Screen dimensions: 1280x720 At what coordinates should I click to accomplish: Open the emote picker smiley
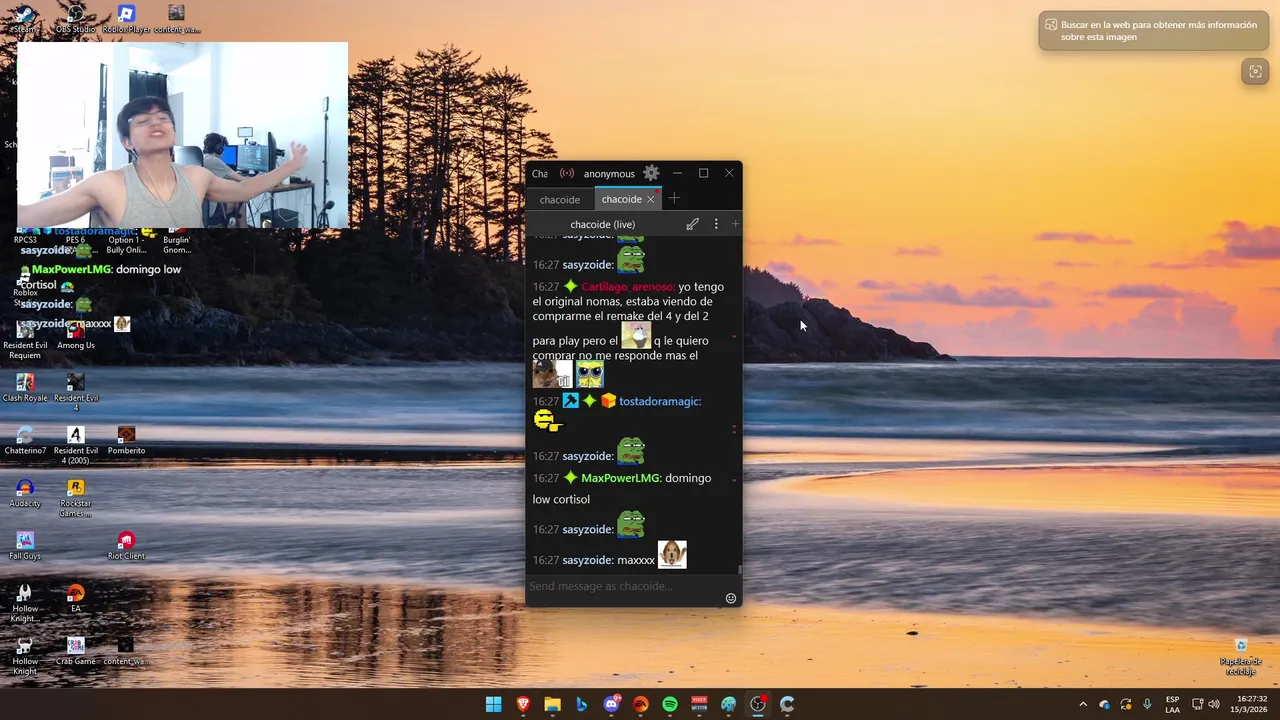click(731, 598)
